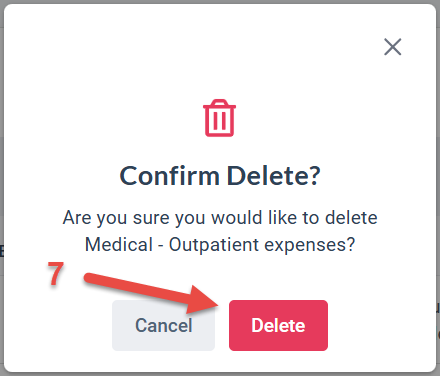Click the word 'Delete' in the heading
The height and width of the screenshot is (376, 440).
[x=274, y=176]
